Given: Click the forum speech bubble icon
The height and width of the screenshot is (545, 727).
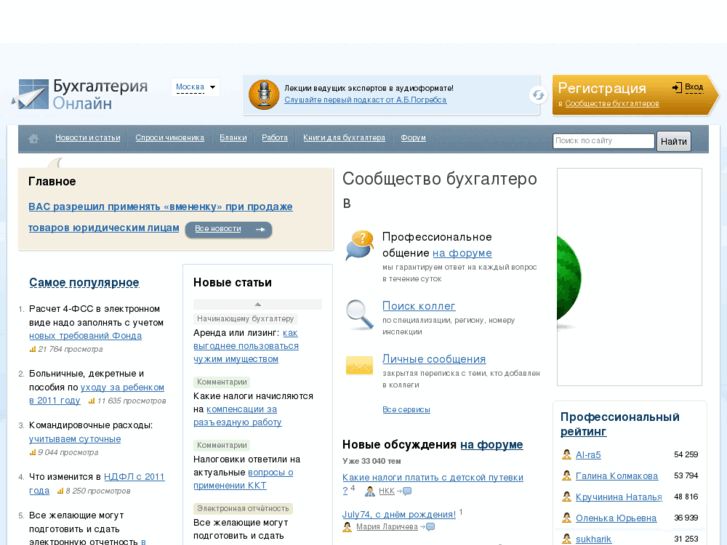Looking at the screenshot, I should click(359, 245).
